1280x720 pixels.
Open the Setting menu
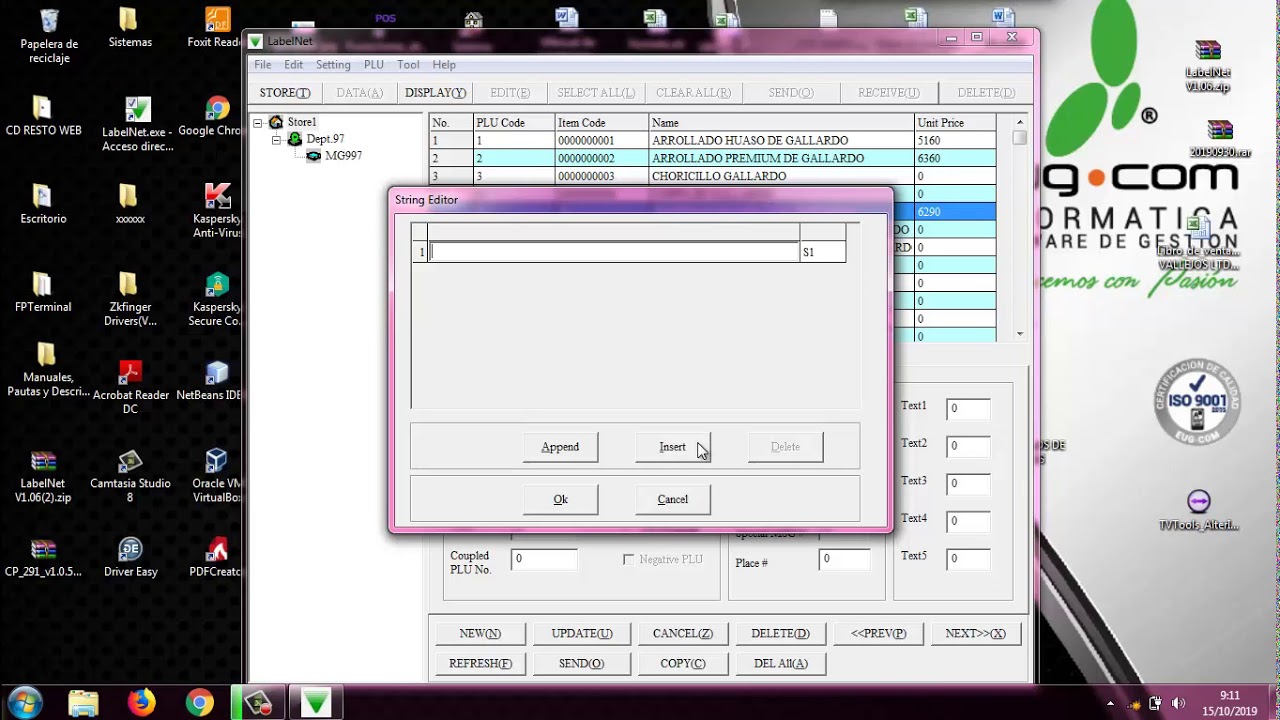(333, 65)
